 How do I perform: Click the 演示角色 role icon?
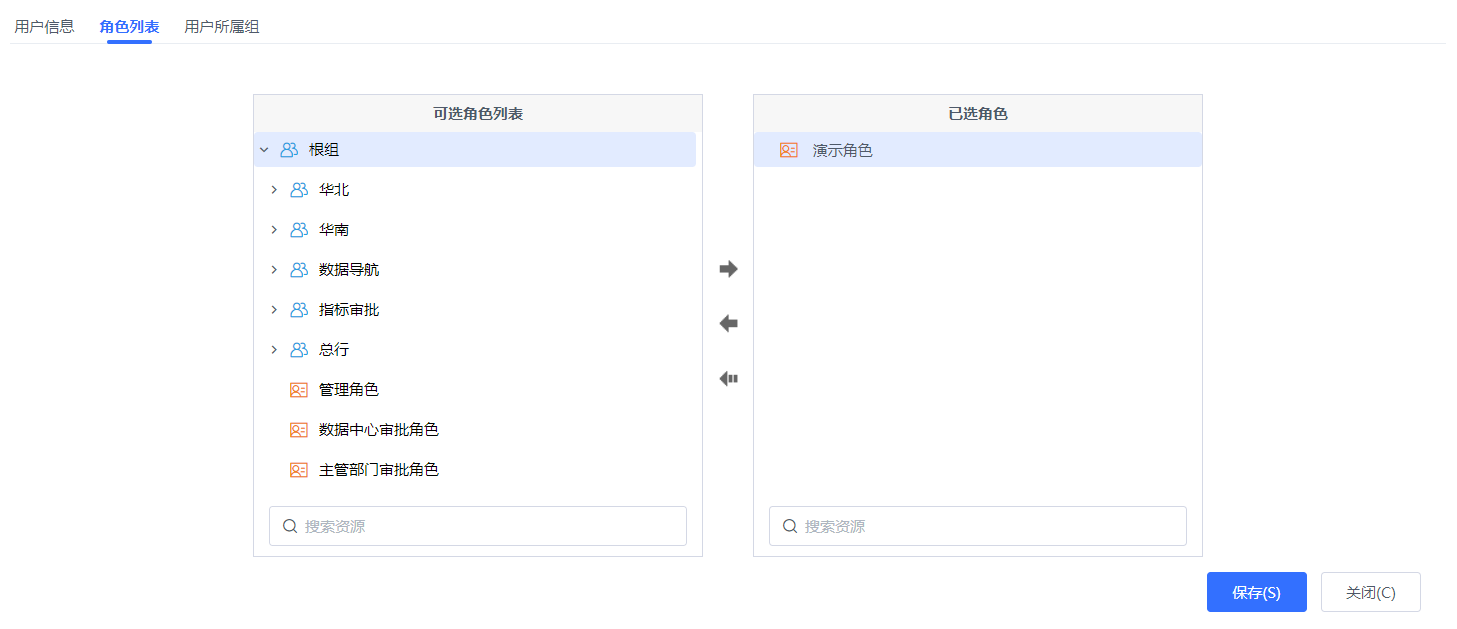point(789,150)
